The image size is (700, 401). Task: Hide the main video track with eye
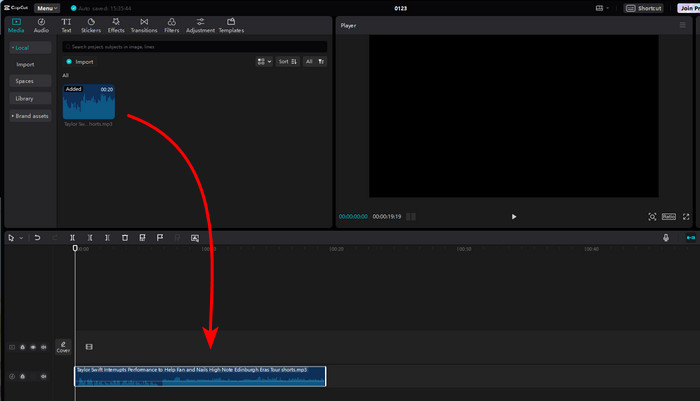click(x=33, y=347)
